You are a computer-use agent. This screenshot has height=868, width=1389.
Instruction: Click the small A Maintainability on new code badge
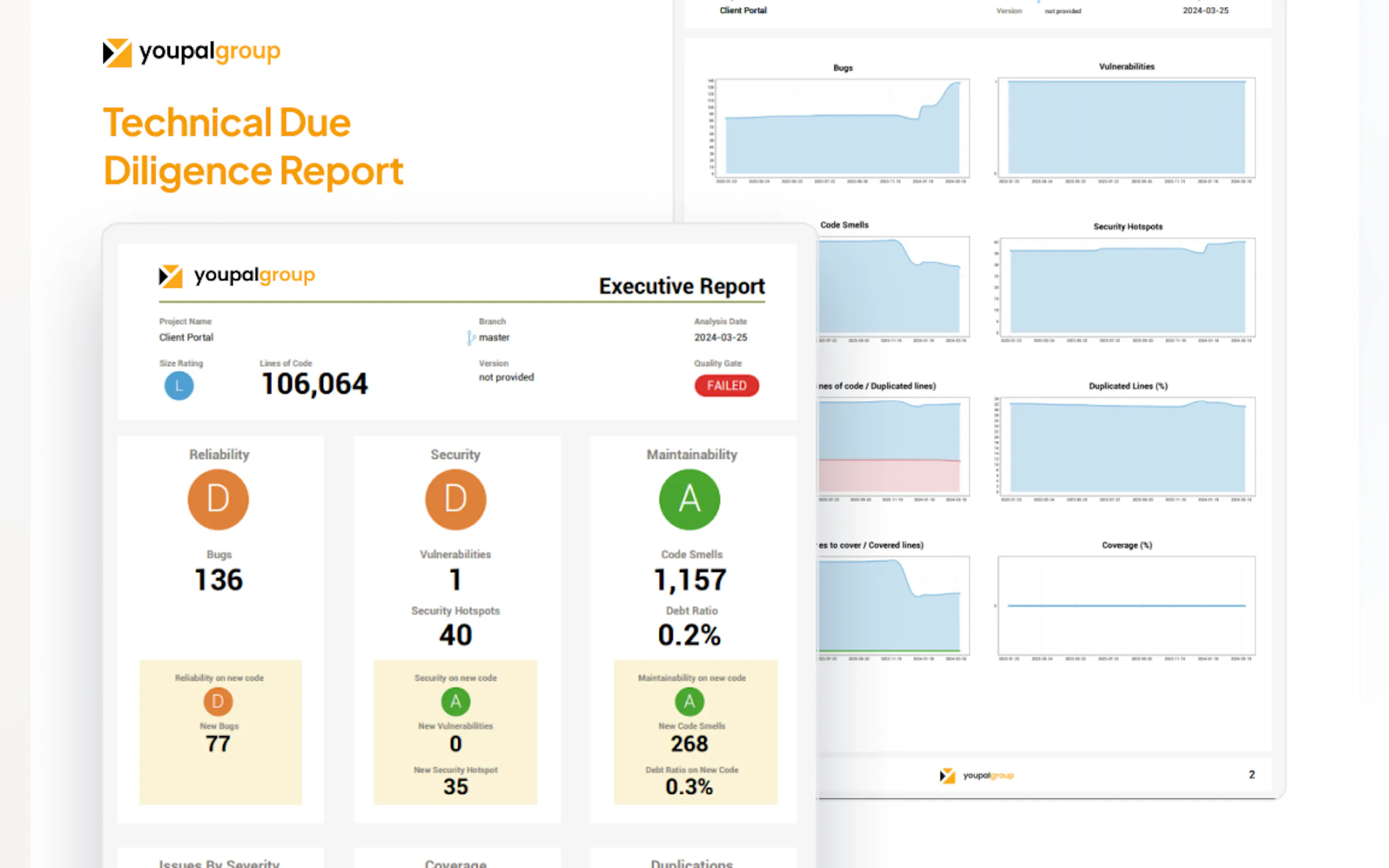tap(689, 701)
